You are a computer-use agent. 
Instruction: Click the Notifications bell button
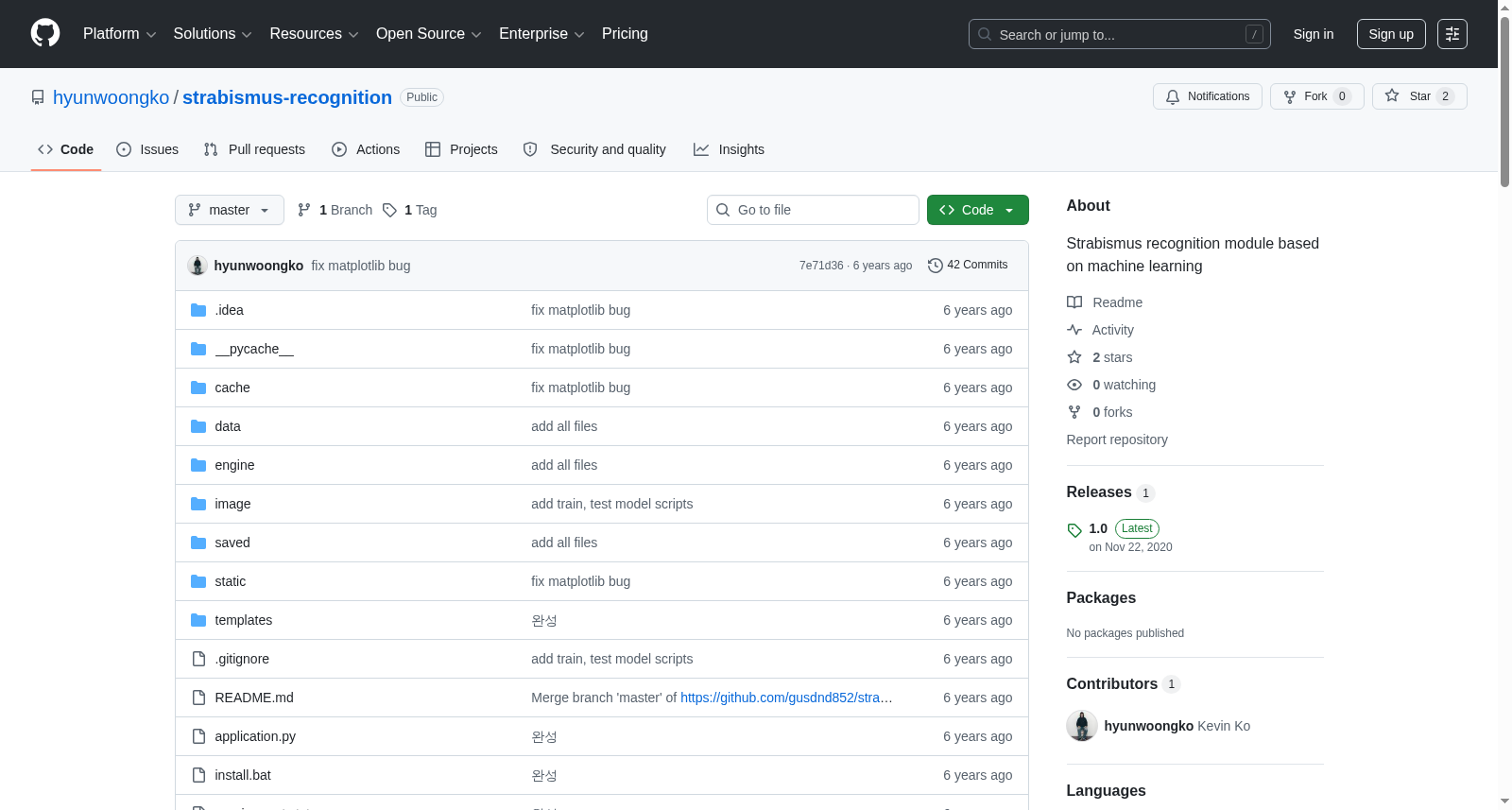(x=1207, y=96)
